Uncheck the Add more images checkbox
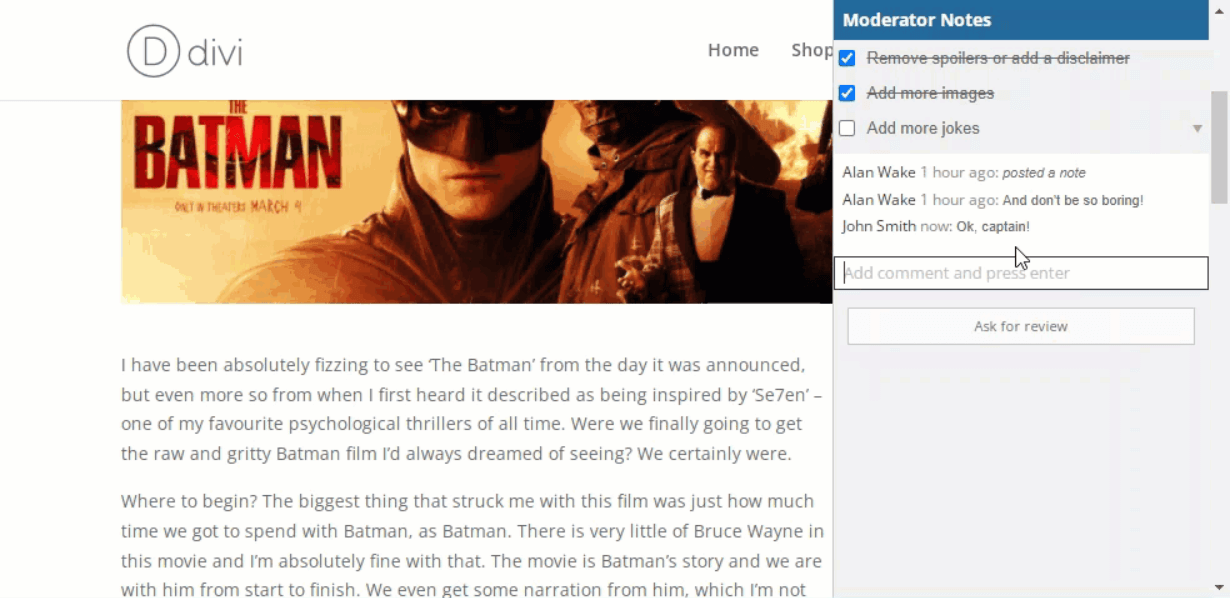 (847, 93)
